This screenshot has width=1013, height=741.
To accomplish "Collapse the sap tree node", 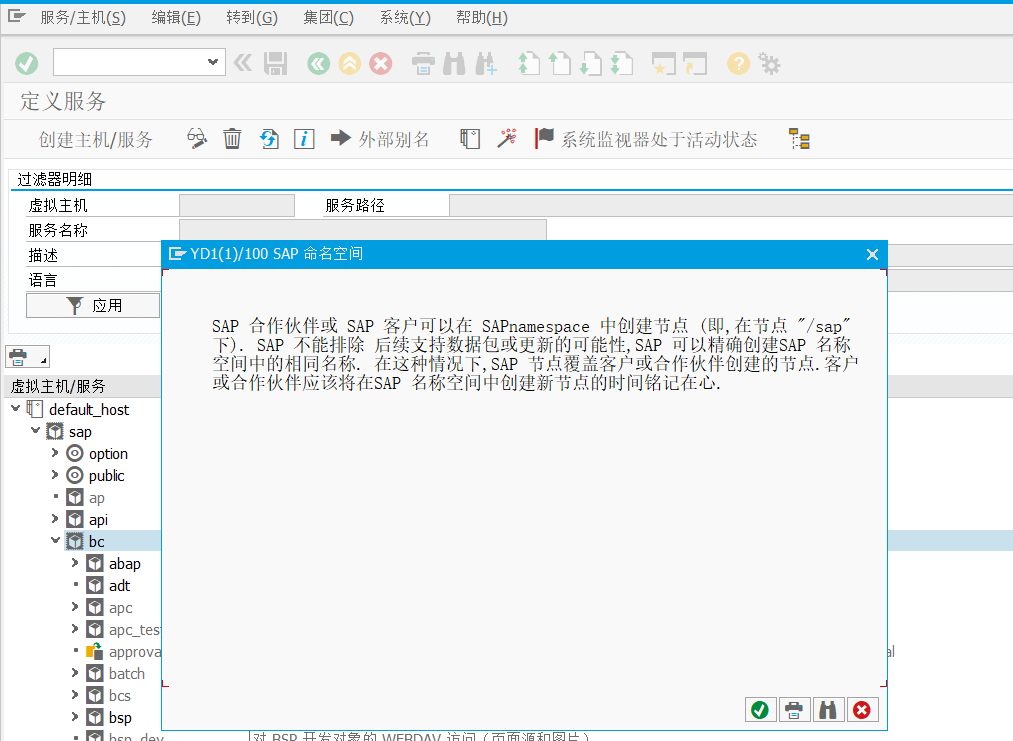I will tap(36, 430).
